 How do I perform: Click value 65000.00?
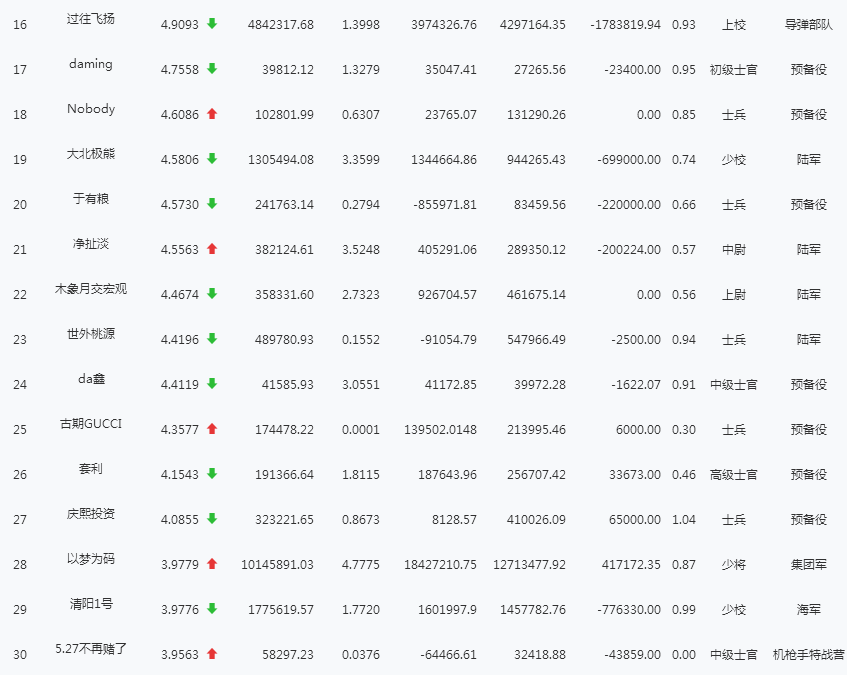[635, 519]
